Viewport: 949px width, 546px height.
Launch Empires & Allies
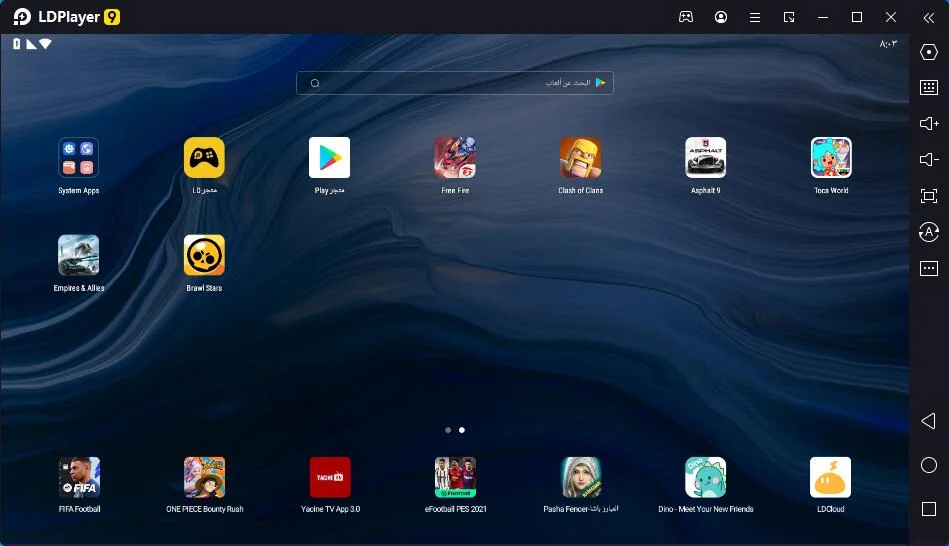79,255
